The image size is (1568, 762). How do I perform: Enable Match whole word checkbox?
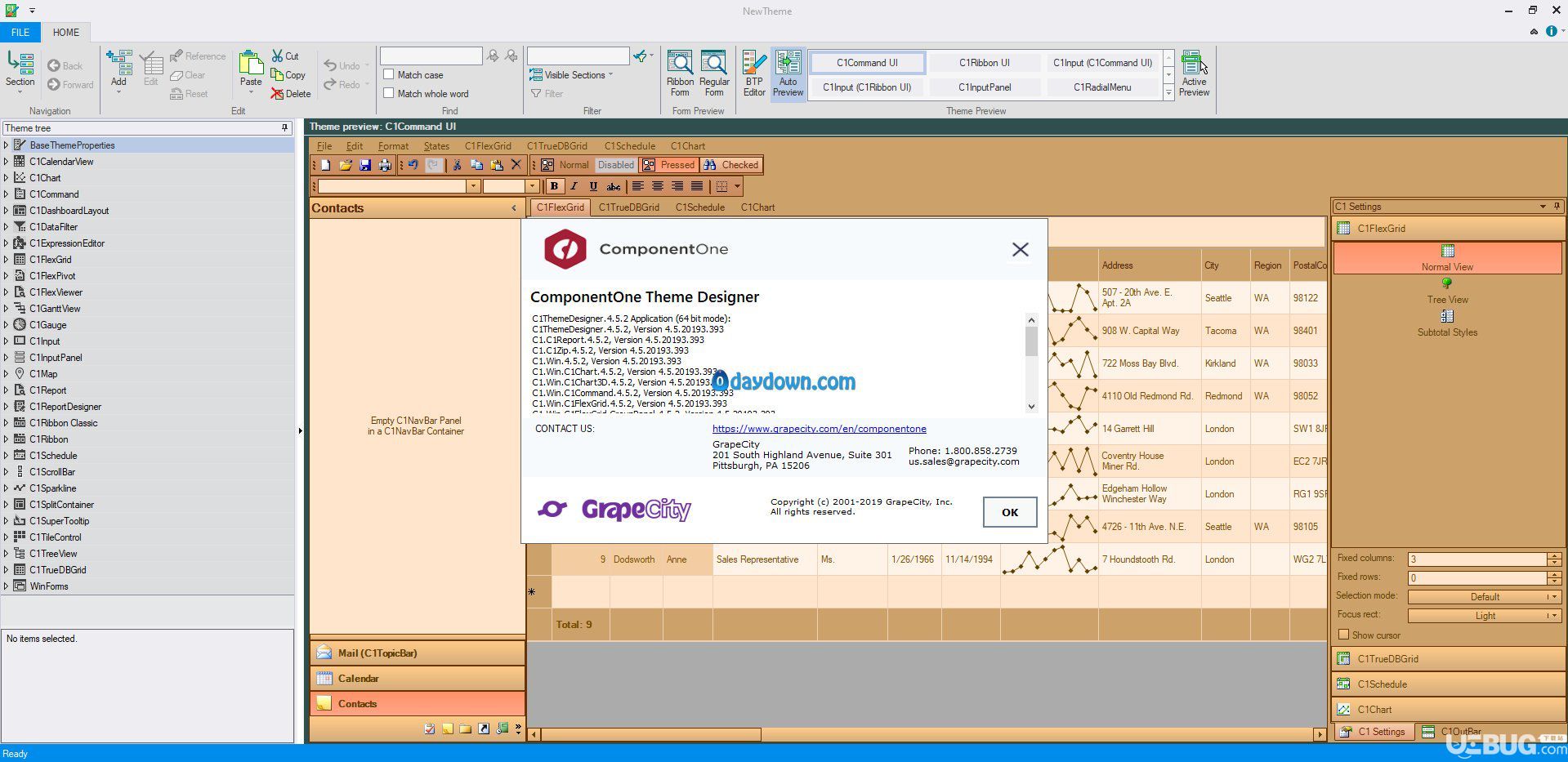[389, 93]
